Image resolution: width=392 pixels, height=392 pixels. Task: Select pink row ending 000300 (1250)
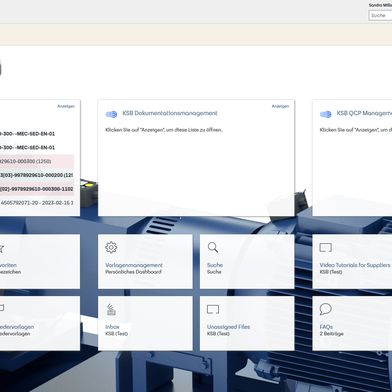[37, 161]
